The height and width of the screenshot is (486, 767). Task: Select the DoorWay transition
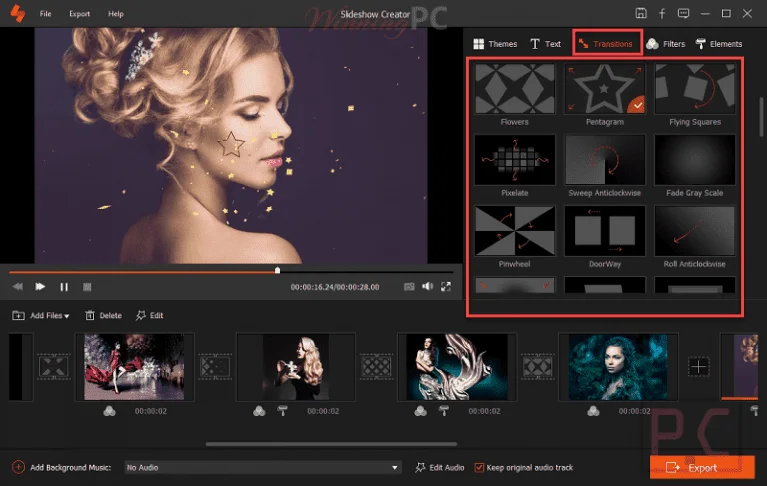click(x=605, y=231)
